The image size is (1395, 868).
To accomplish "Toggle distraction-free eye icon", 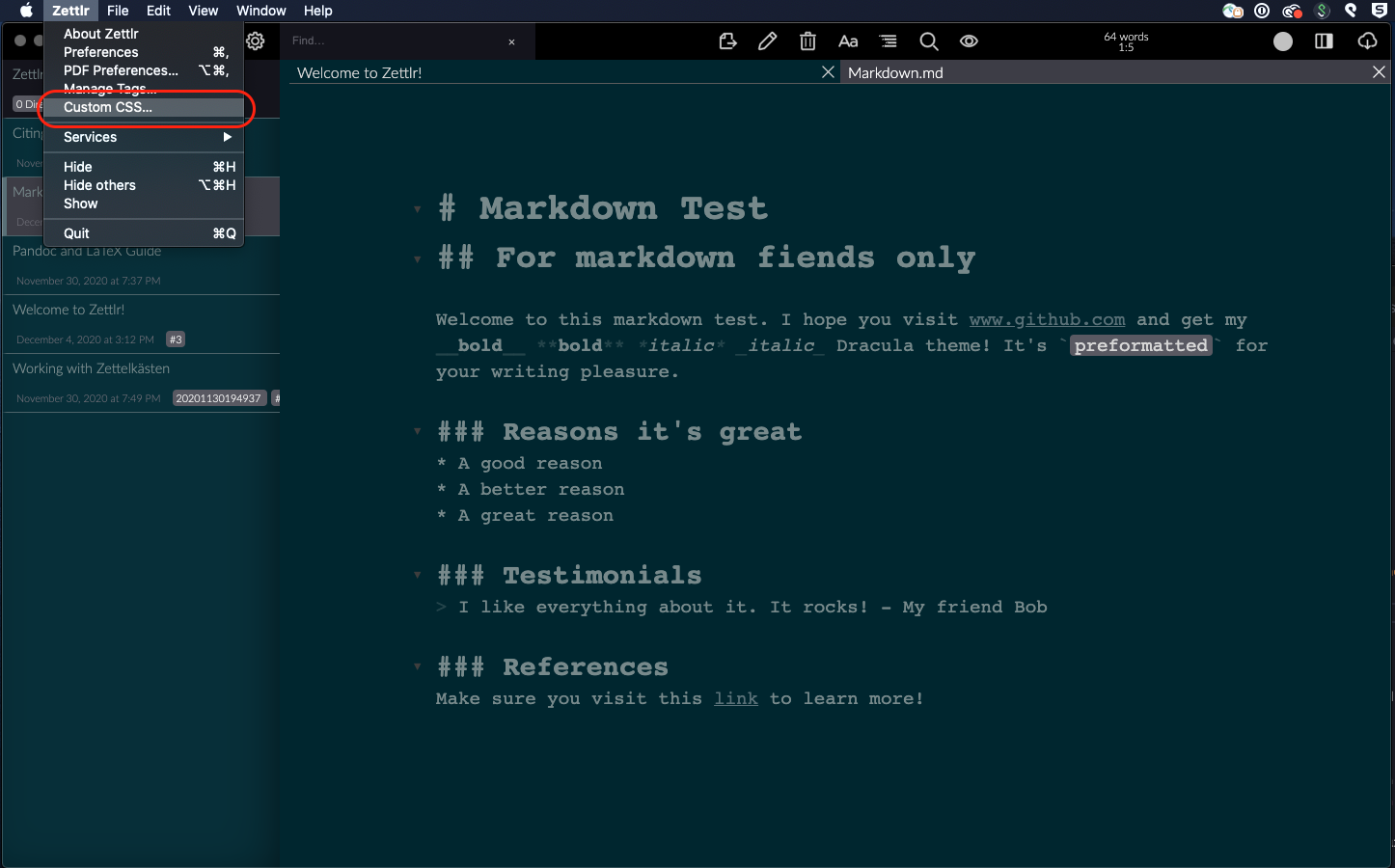I will point(970,41).
